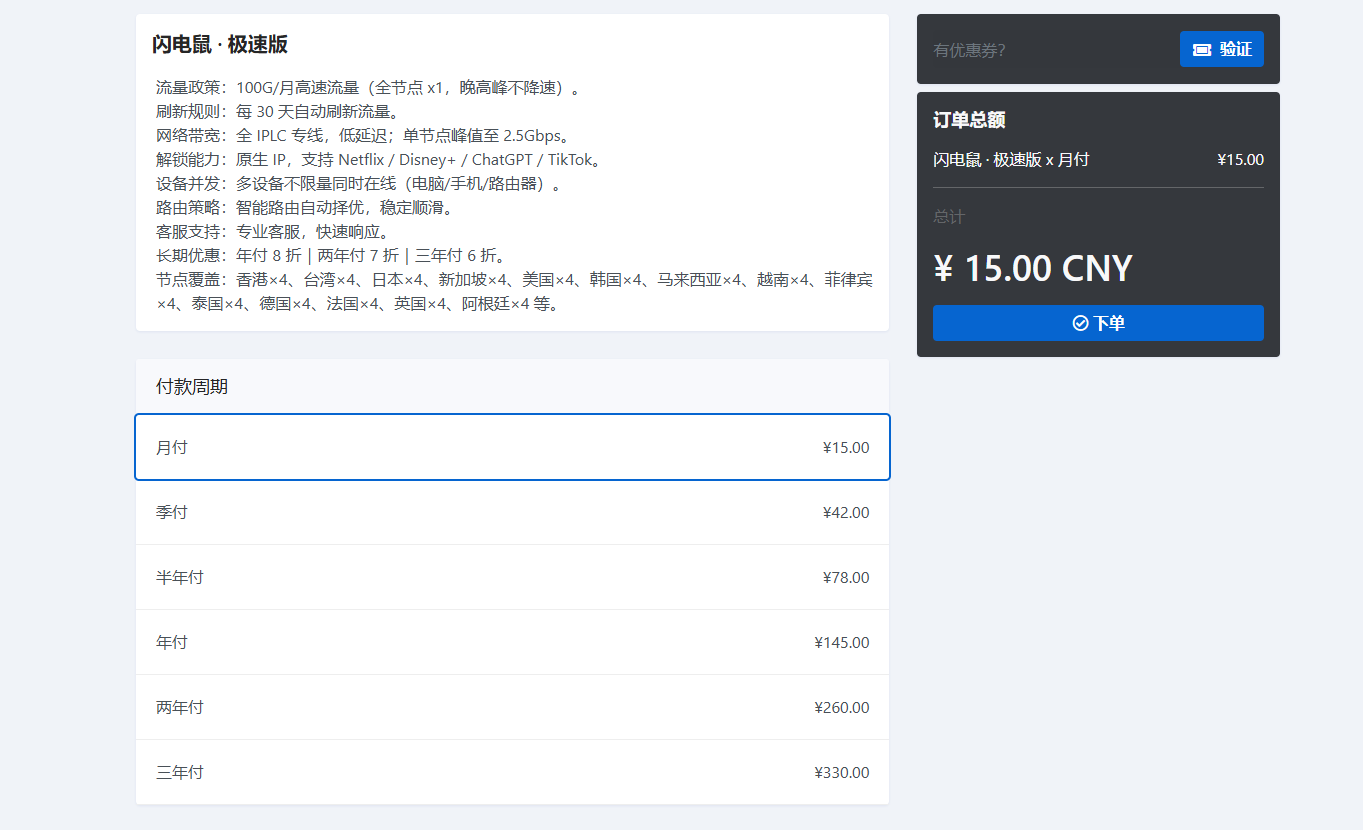Viewport: 1363px width, 830px height.
Task: Click the 订单总额 heading
Action: (969, 120)
